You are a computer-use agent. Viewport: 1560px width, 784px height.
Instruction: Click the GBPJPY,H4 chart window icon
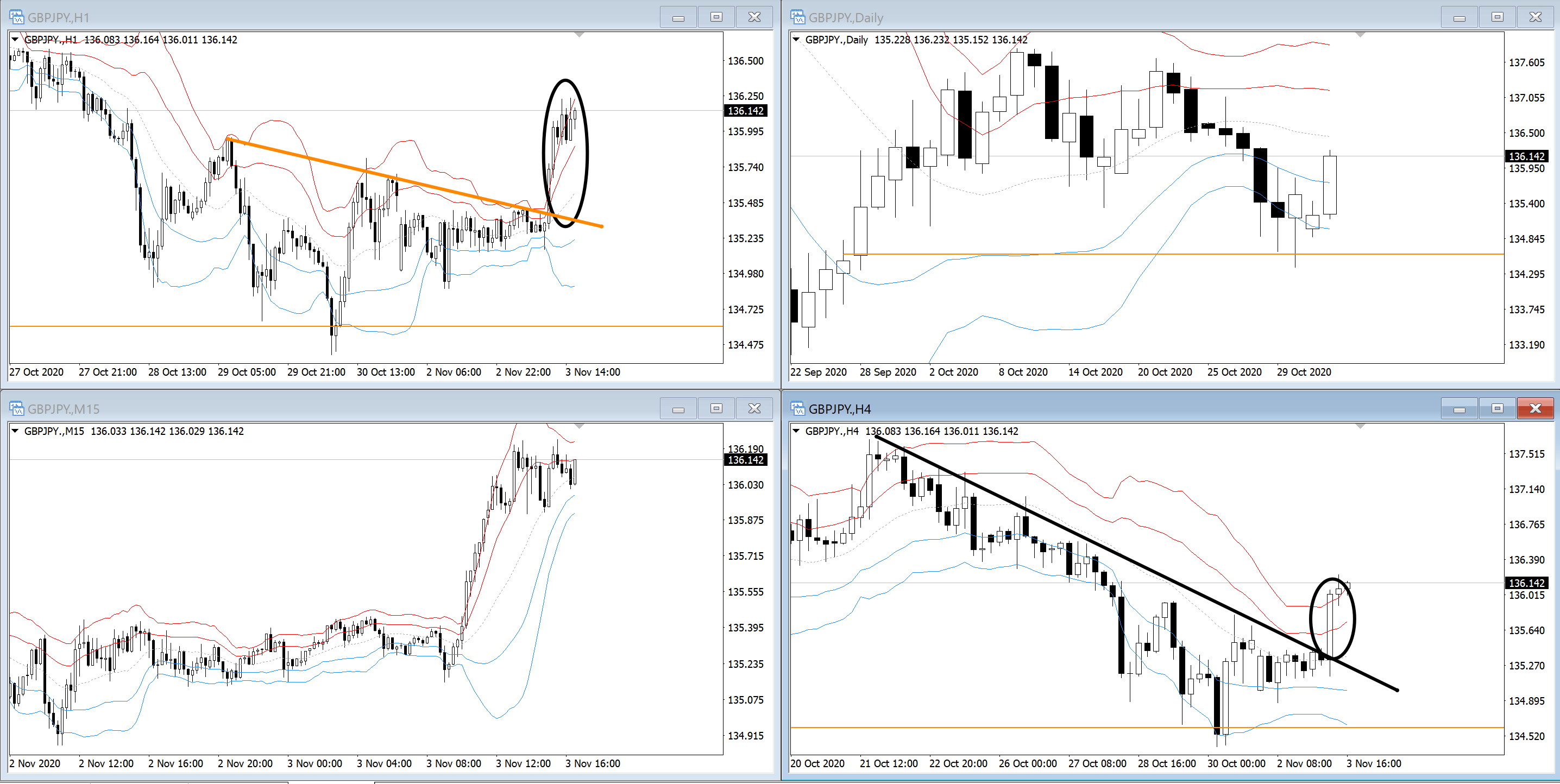pos(797,409)
